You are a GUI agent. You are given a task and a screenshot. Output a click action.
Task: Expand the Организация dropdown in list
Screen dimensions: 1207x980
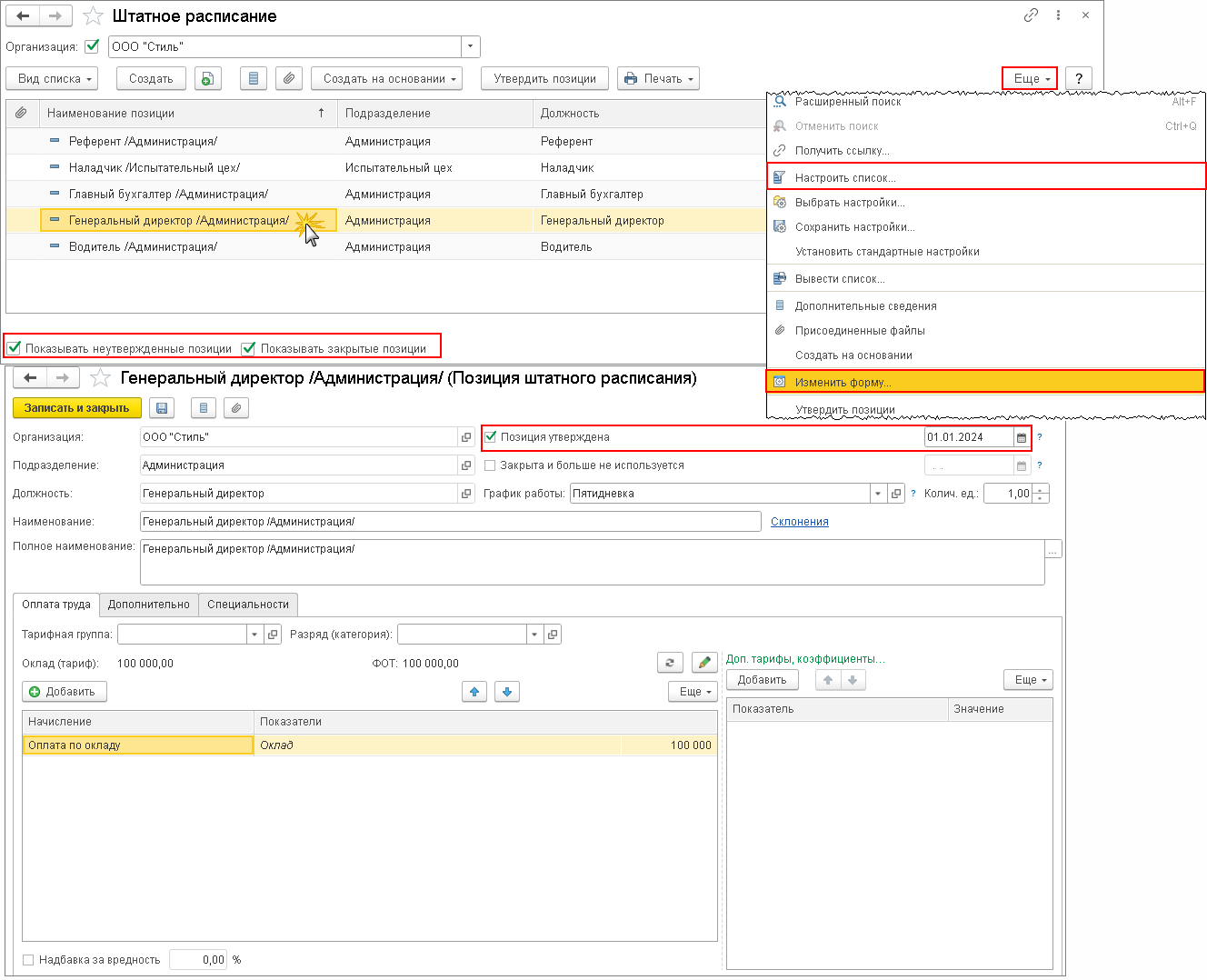coord(470,46)
